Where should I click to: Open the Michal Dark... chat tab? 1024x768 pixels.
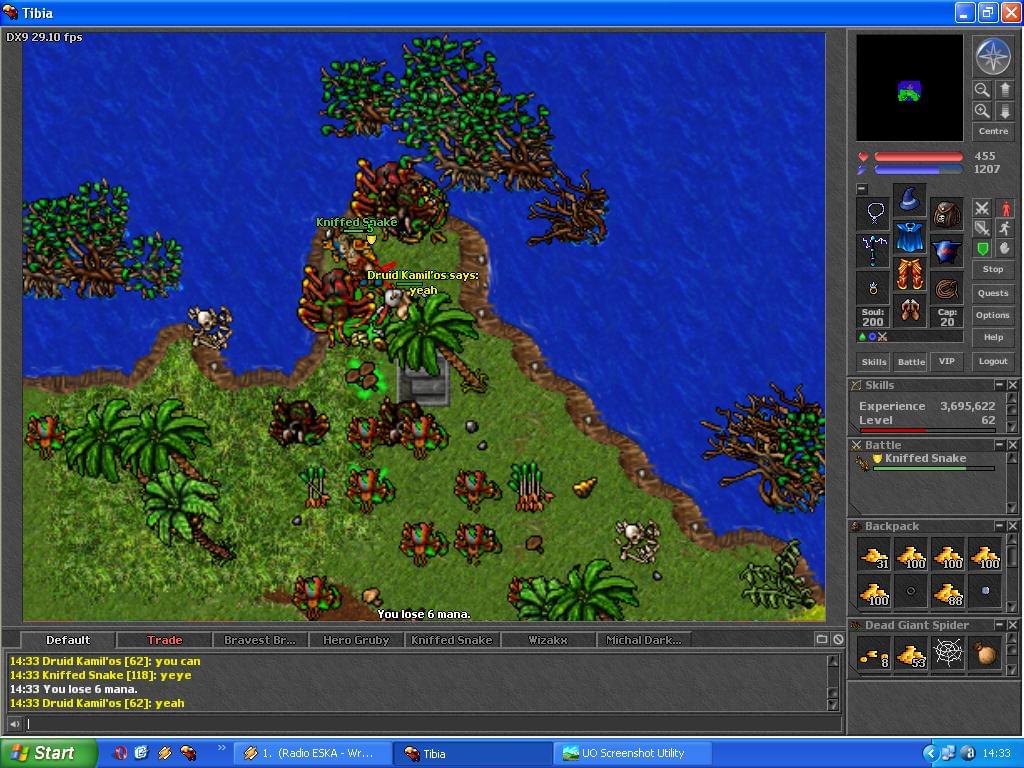tap(643, 640)
